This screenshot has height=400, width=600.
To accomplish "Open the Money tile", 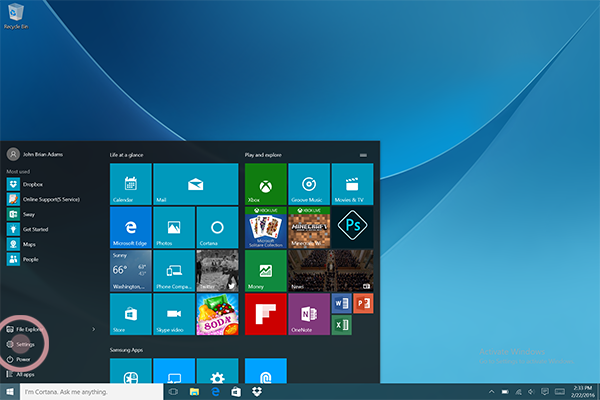I will click(266, 271).
